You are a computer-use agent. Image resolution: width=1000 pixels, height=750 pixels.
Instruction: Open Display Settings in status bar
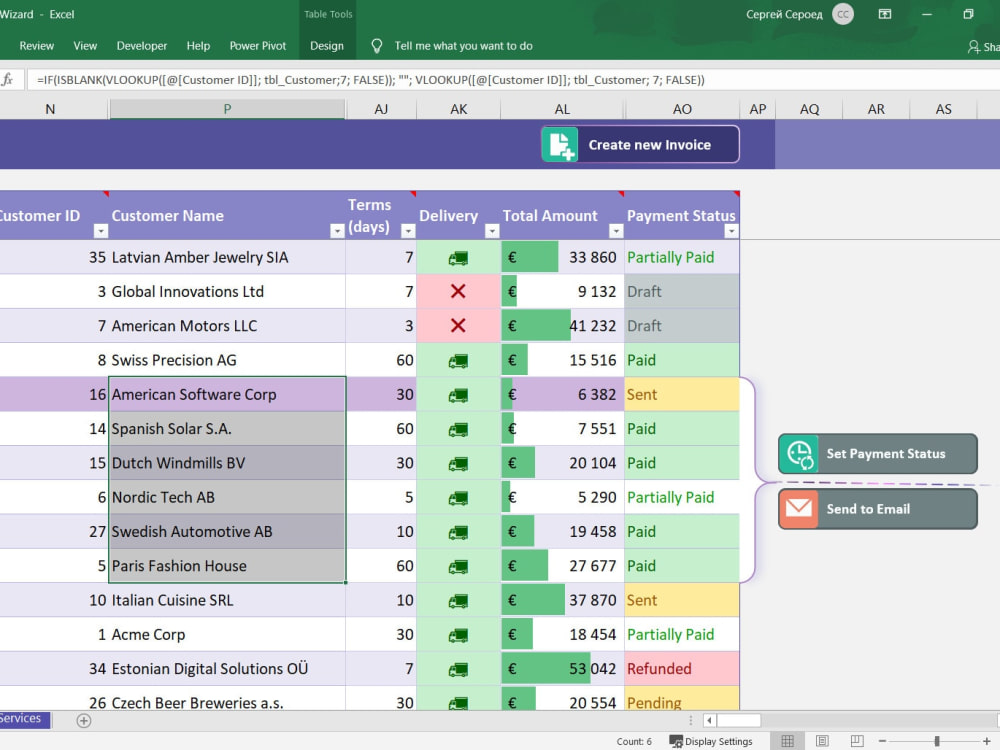tap(711, 741)
